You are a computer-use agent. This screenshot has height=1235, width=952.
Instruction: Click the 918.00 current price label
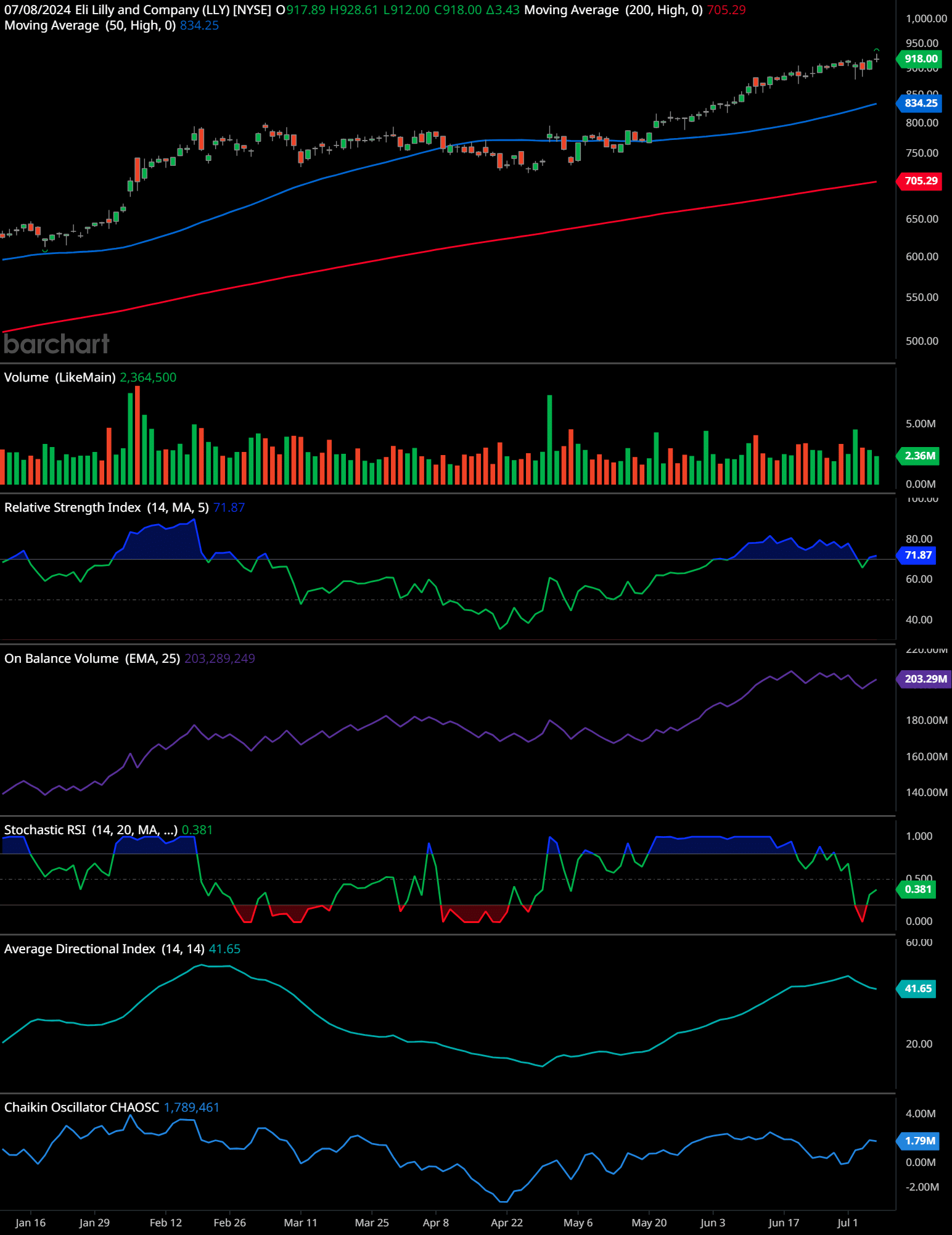pos(921,59)
